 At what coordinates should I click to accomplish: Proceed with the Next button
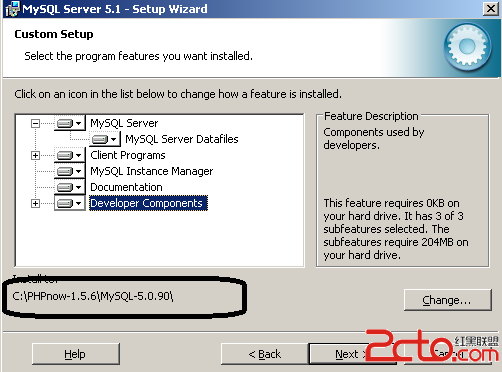click(x=353, y=354)
